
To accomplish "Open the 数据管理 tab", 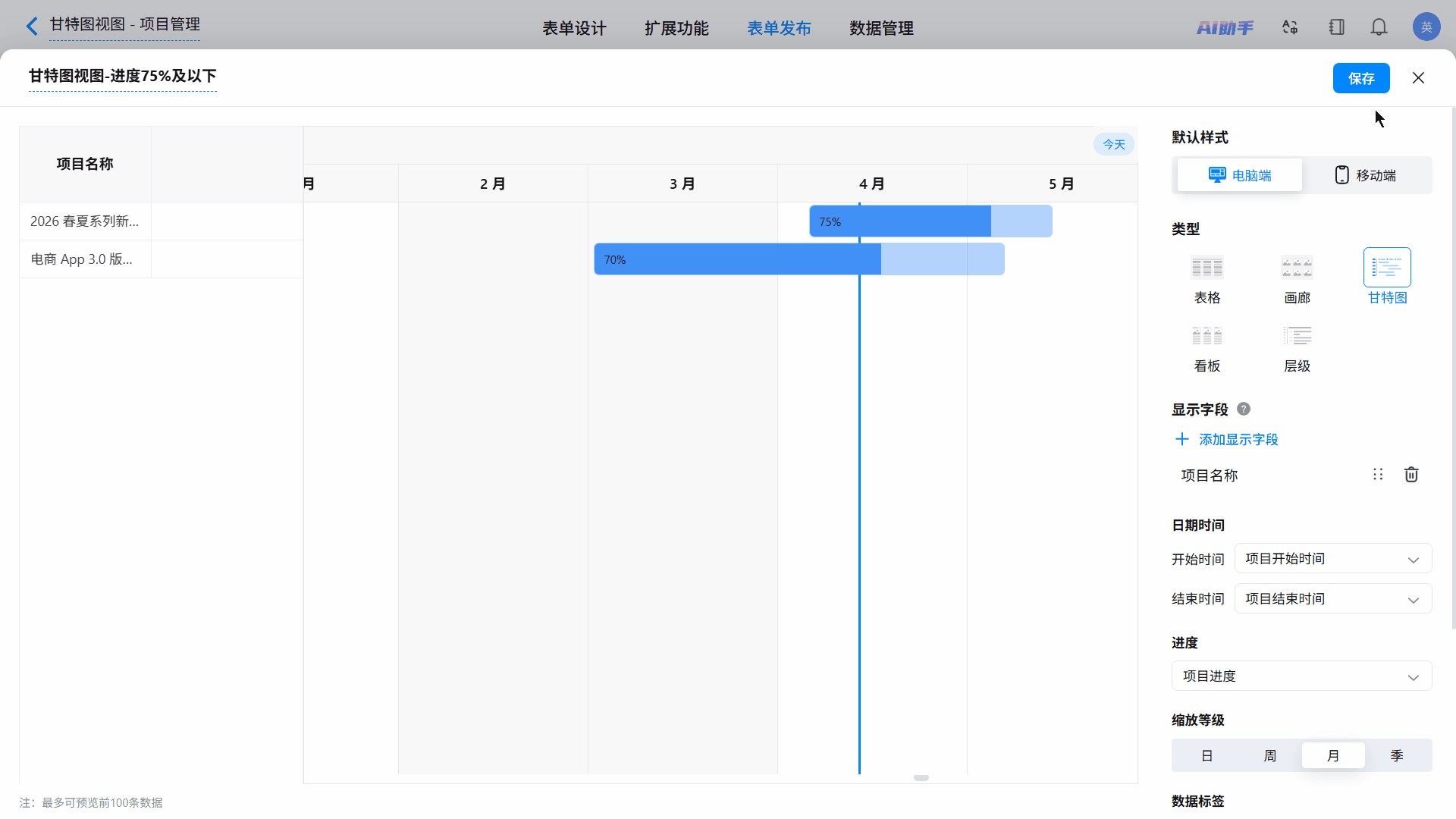I will click(881, 28).
